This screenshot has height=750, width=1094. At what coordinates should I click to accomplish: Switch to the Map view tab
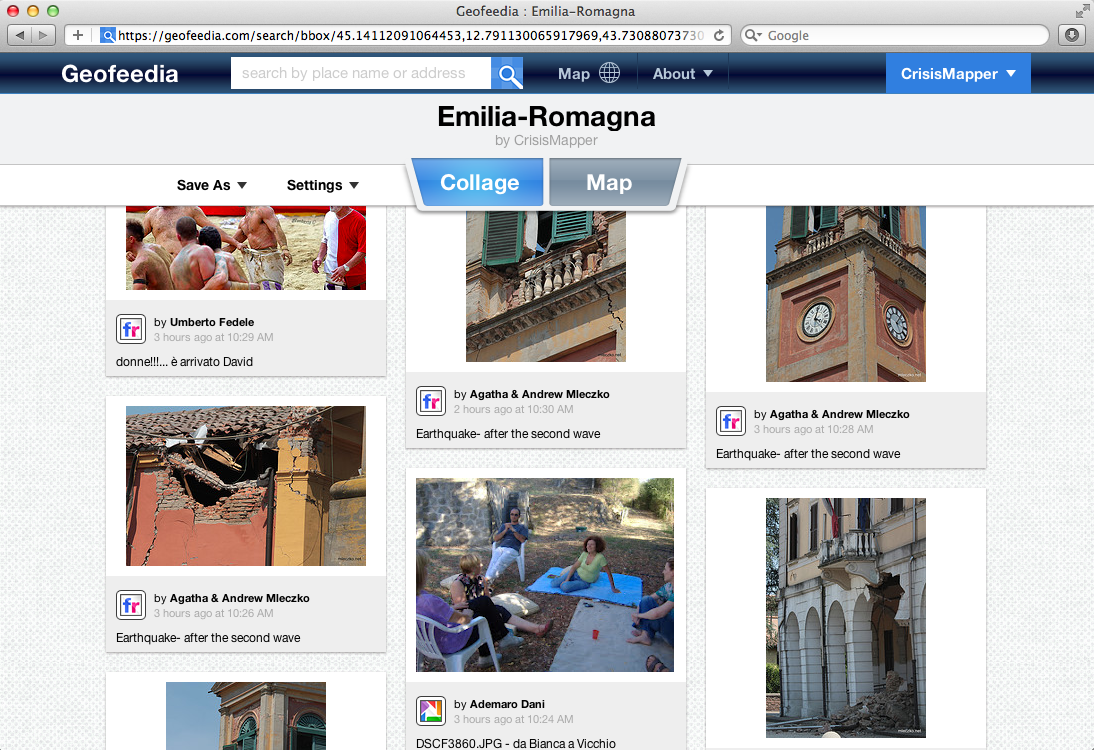tap(609, 183)
